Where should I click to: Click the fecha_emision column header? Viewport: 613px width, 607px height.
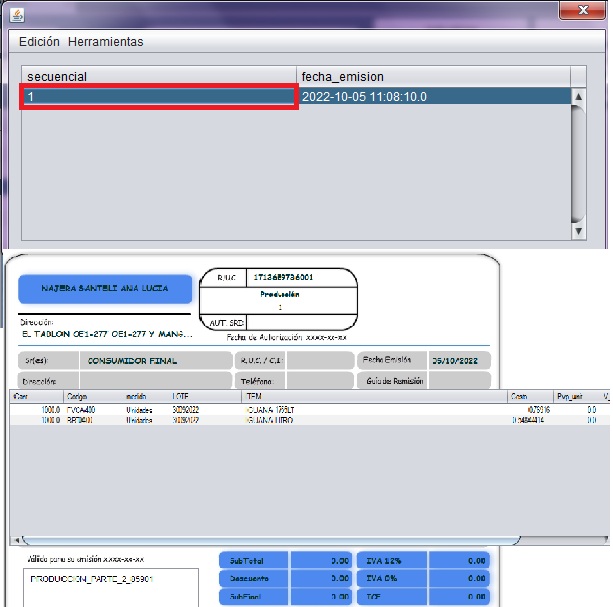click(x=434, y=77)
